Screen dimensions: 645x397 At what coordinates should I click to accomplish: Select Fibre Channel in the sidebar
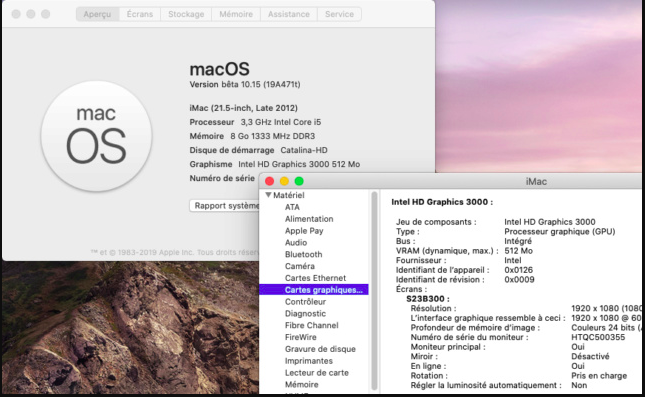(311, 325)
